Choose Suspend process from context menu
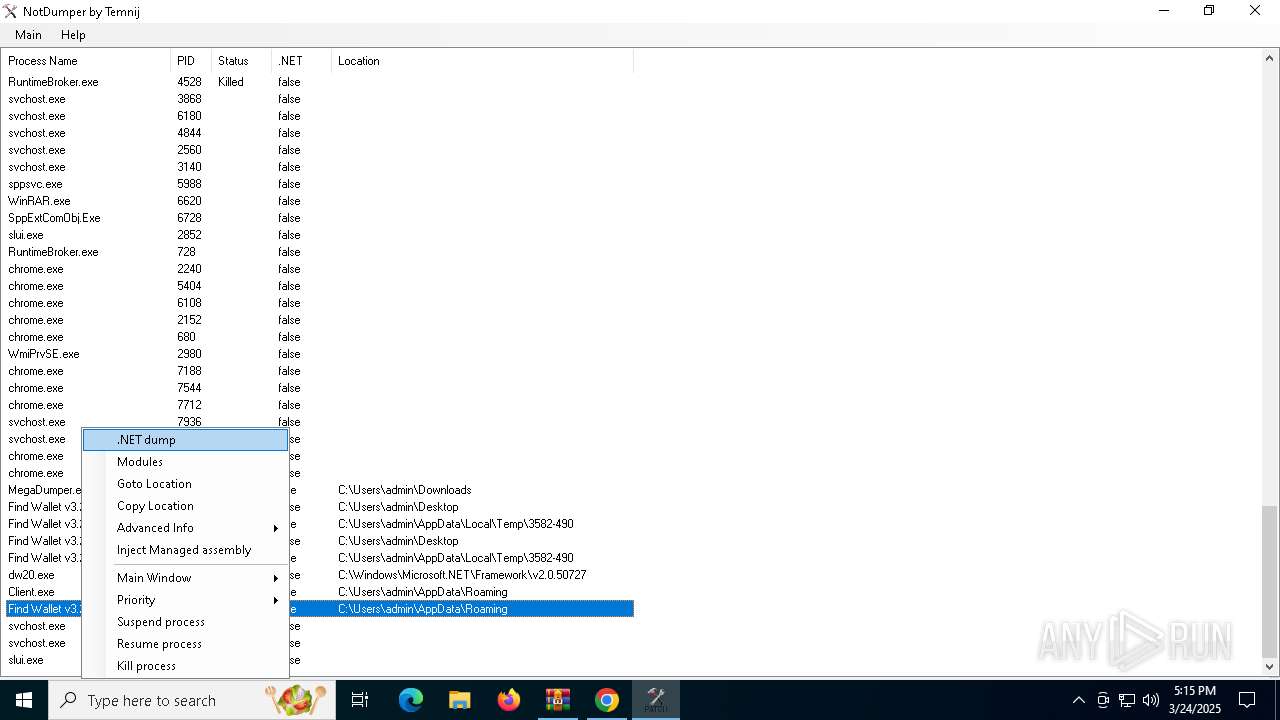The width and height of the screenshot is (1280, 720). pyautogui.click(x=186, y=622)
